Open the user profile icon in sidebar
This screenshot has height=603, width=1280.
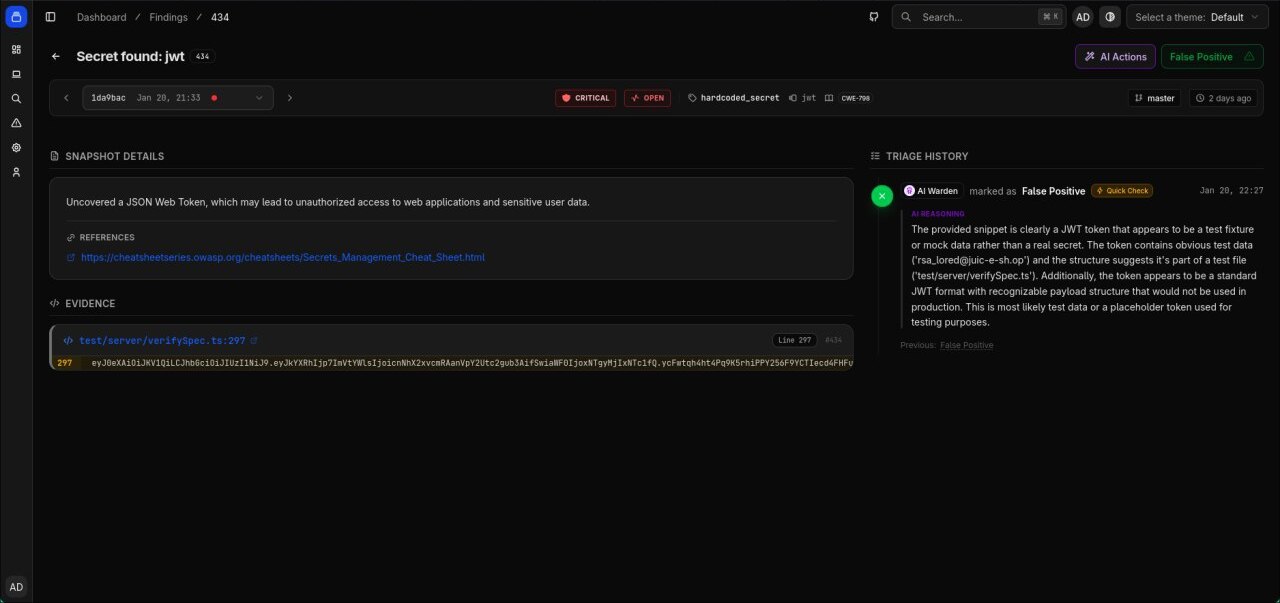click(15, 172)
